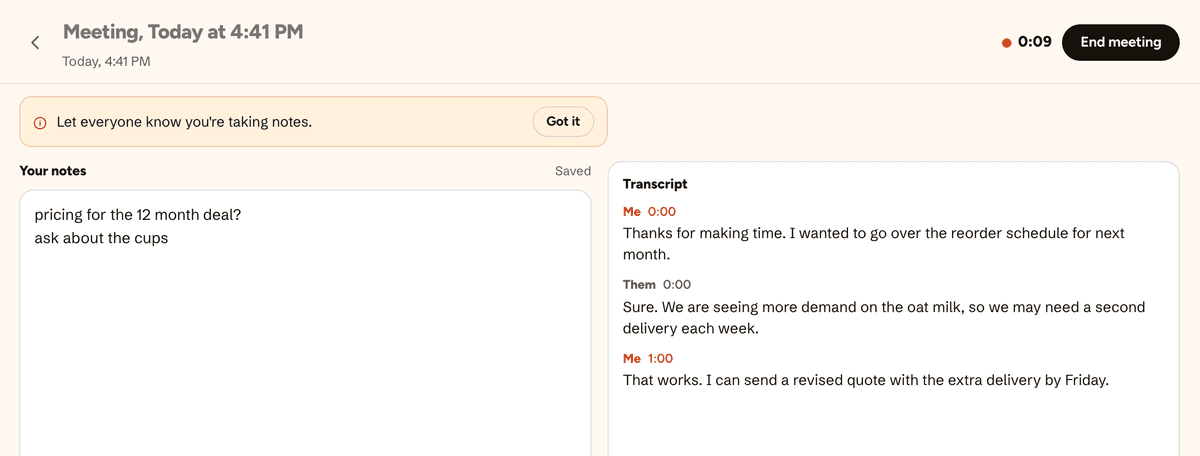The width and height of the screenshot is (1200, 456).
Task: Click the 'Me 1:00' speaker label
Action: pos(648,358)
